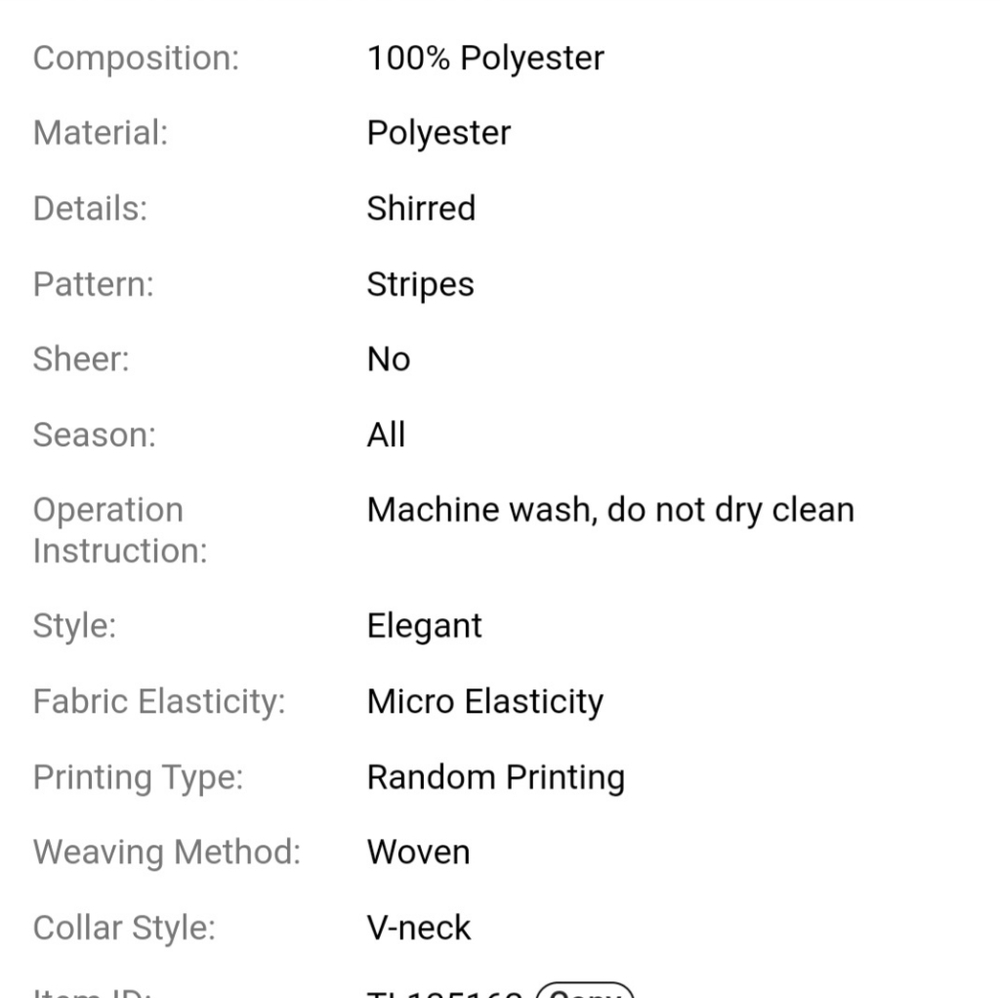Screen dimensions: 1000x998
Task: Select the 'Stripes' pattern value
Action: tap(420, 284)
